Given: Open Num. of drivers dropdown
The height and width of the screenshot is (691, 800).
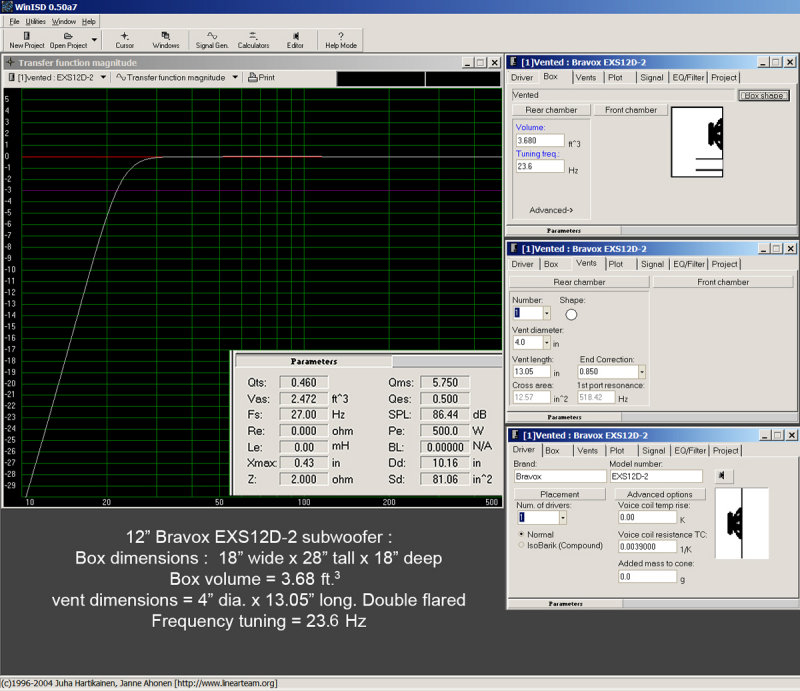Looking at the screenshot, I should [x=563, y=517].
